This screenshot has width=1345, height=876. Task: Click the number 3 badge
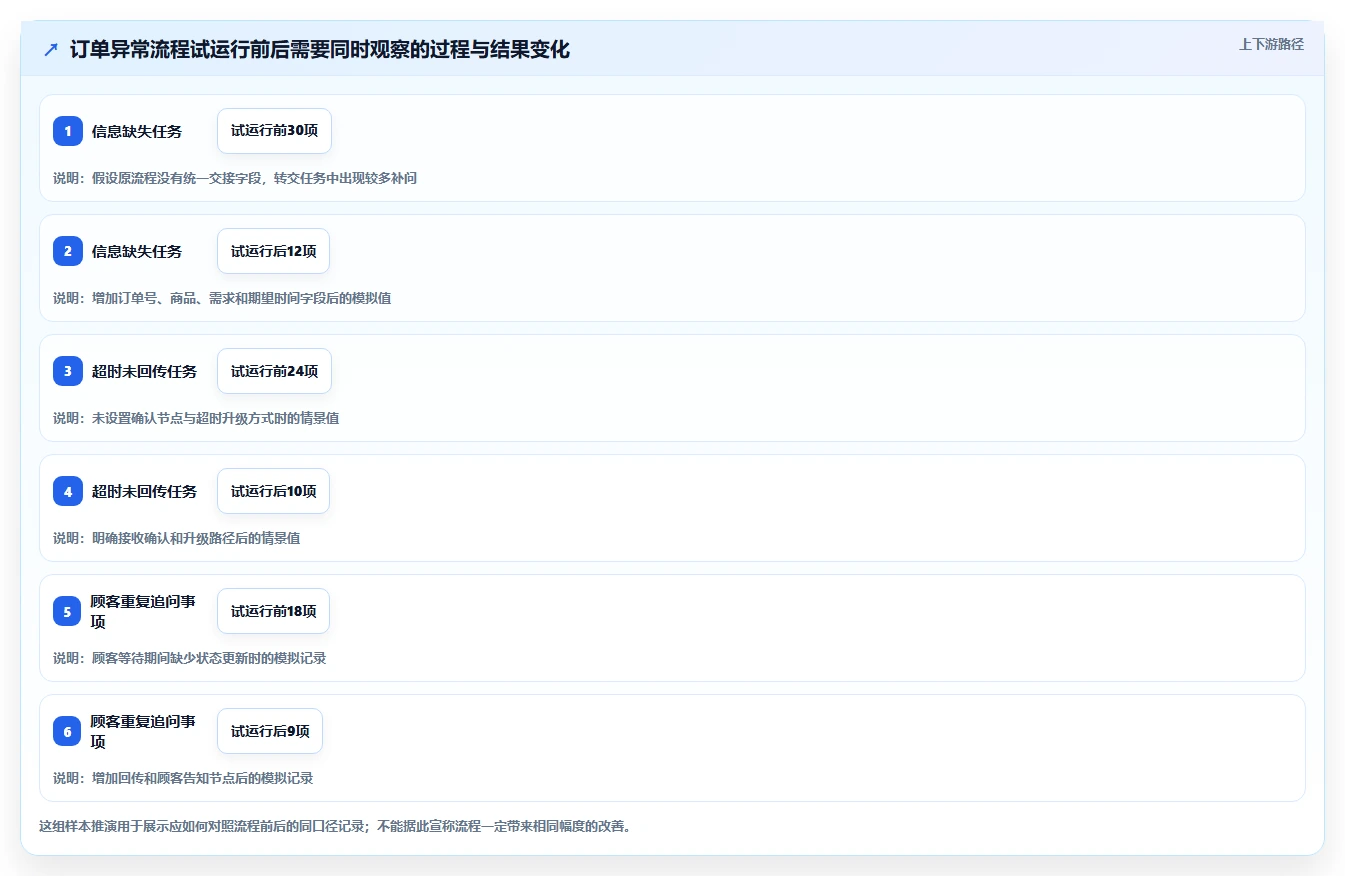coord(68,371)
